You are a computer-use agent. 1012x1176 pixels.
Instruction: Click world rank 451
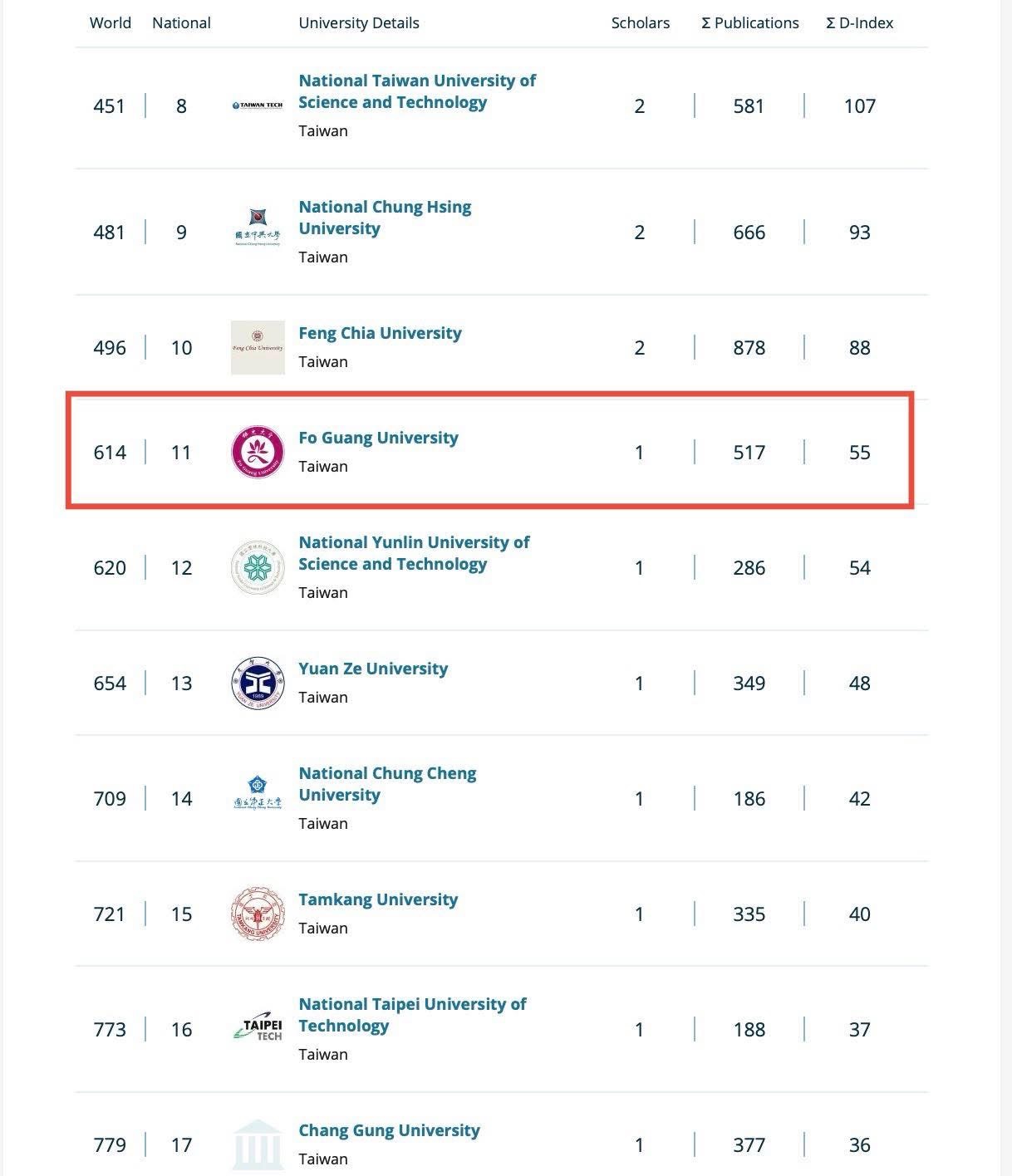coord(110,106)
